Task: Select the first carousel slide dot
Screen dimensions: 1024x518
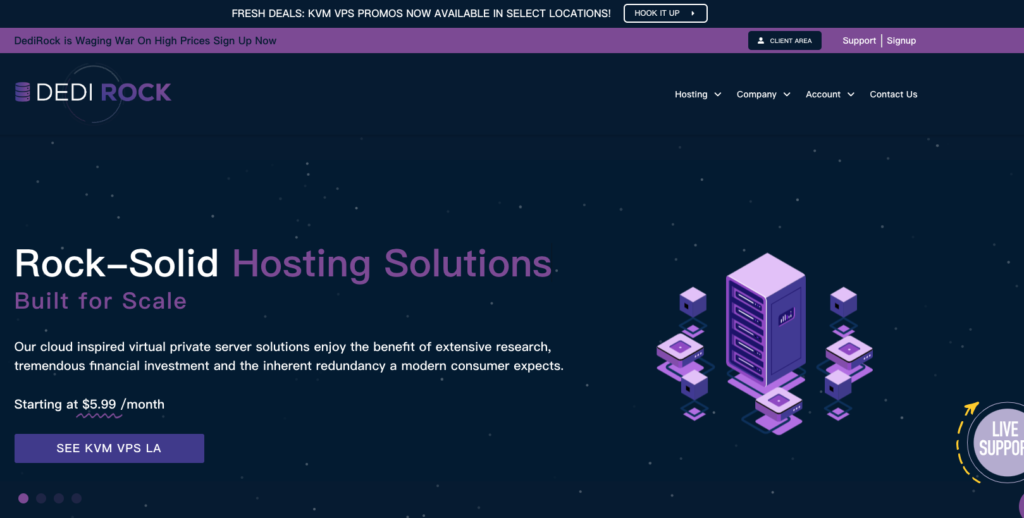Action: (23, 498)
